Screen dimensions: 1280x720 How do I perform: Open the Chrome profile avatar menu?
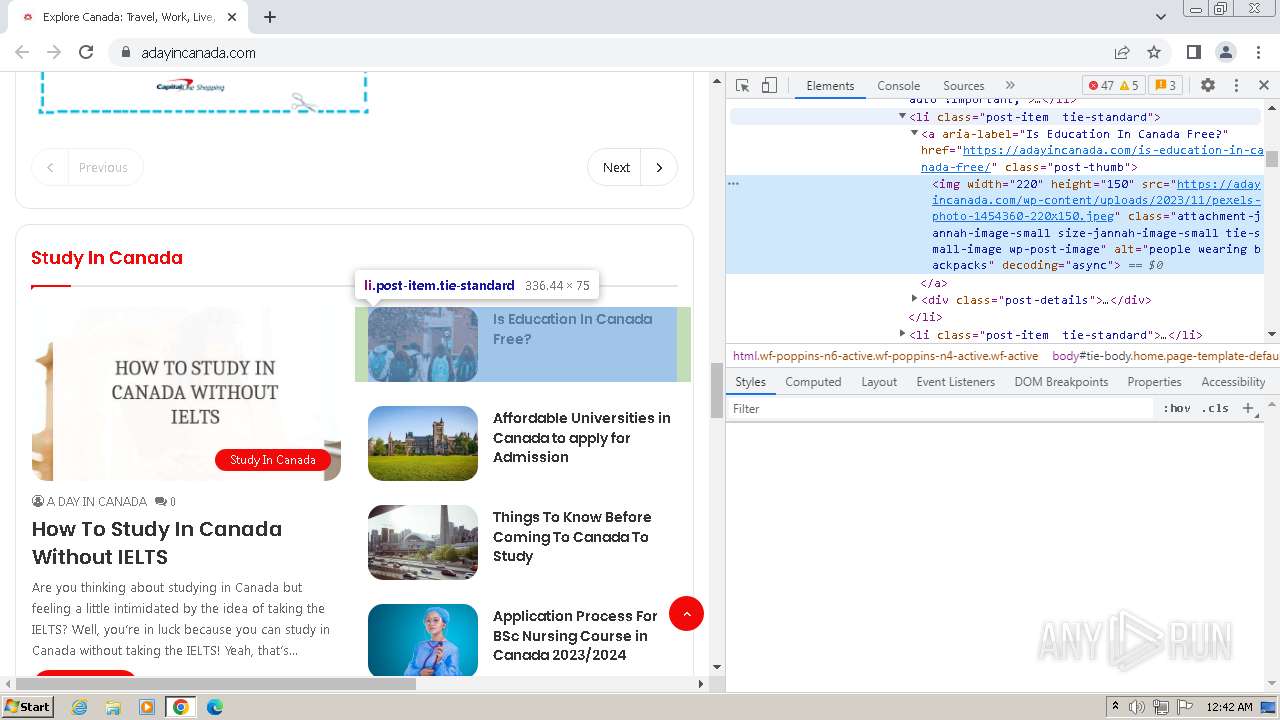coord(1225,52)
